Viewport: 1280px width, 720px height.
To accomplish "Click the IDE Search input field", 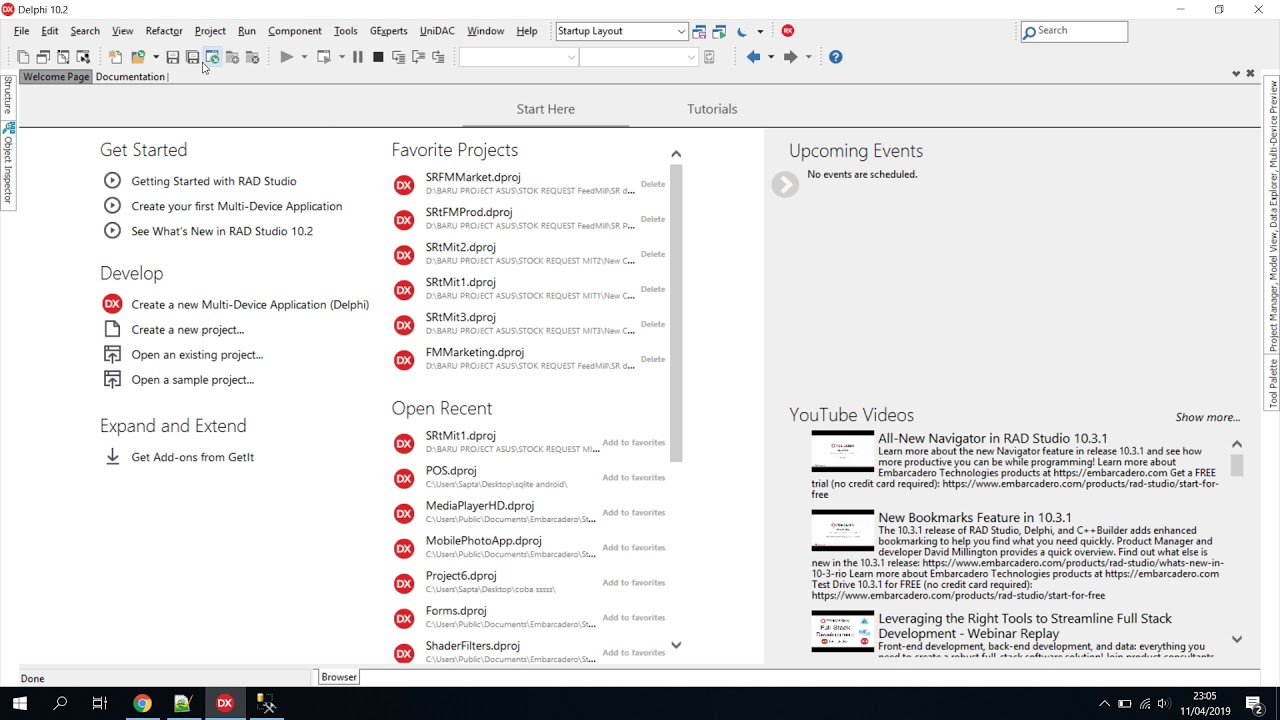I will pyautogui.click(x=1074, y=31).
